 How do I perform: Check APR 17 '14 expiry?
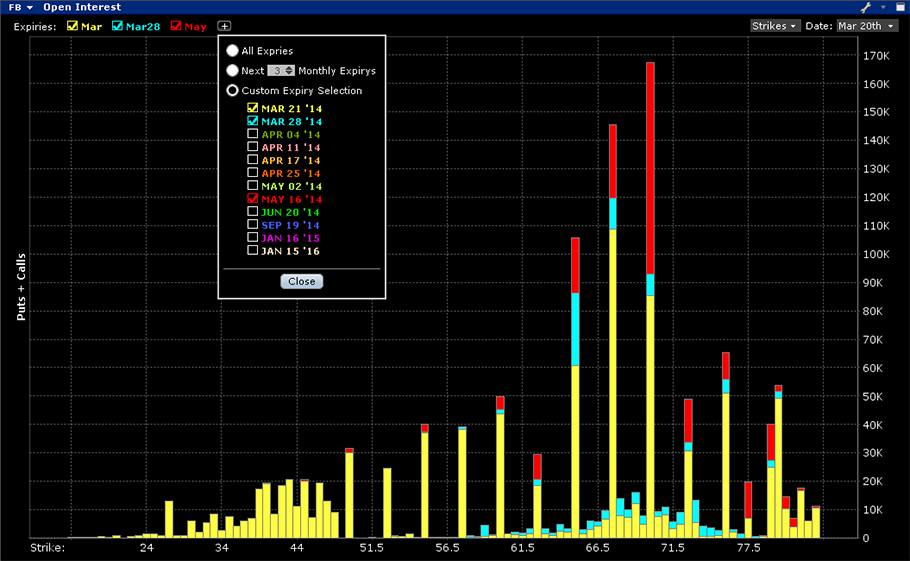252,160
